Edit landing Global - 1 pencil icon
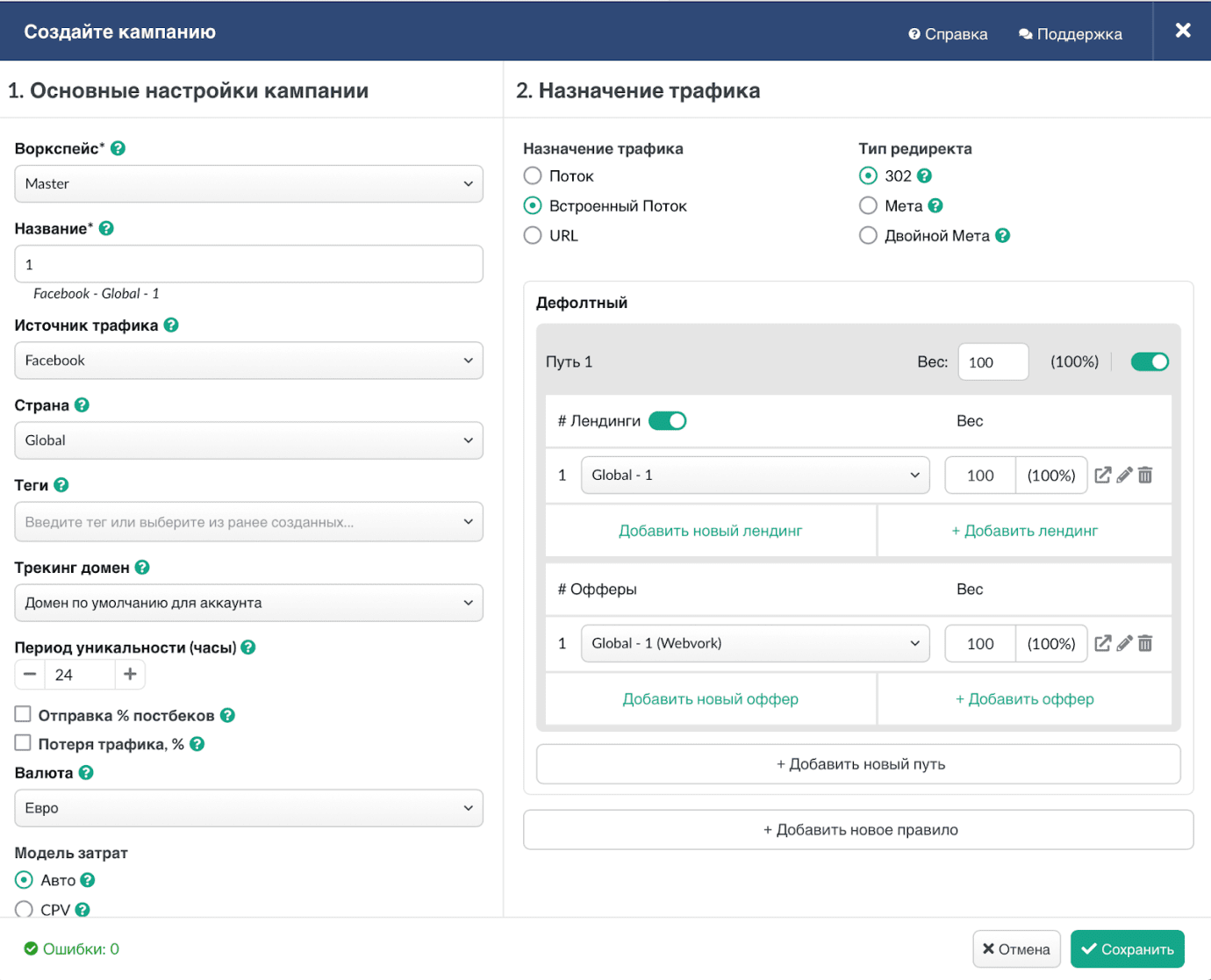The image size is (1211, 980). click(1124, 475)
